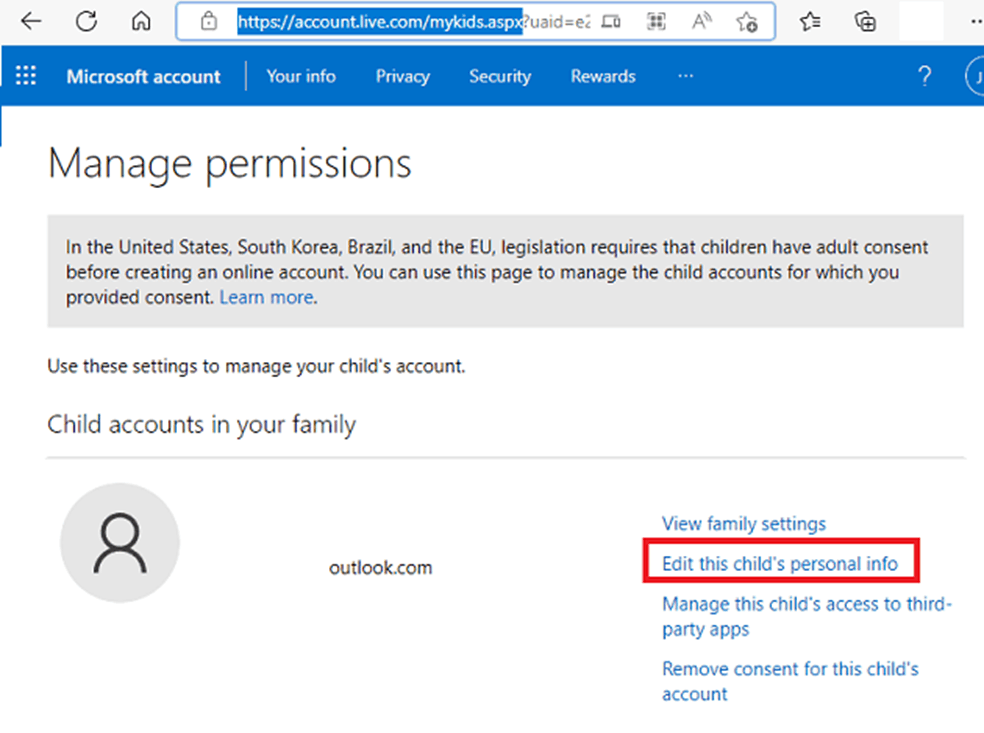
Task: Click Remove consent for this child's account
Action: tap(790, 681)
